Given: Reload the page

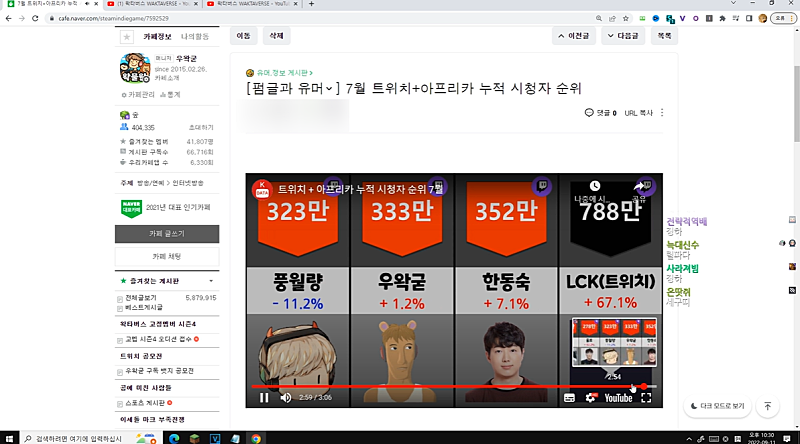Looking at the screenshot, I should pos(35,18).
